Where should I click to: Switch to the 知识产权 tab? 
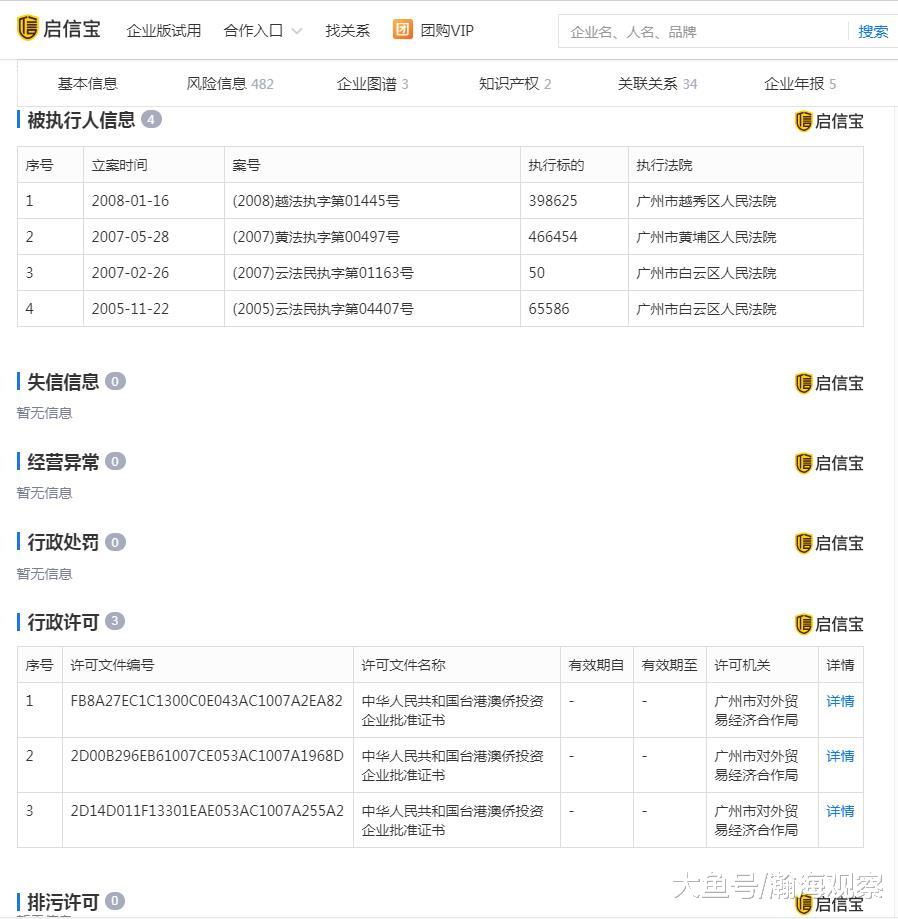510,84
